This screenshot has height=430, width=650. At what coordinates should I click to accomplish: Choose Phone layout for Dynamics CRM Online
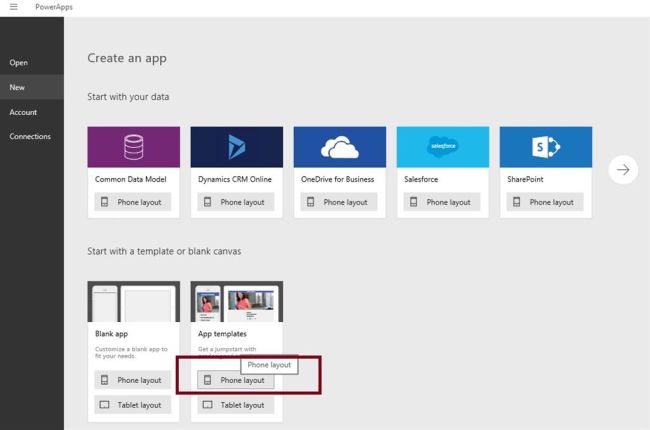(235, 202)
